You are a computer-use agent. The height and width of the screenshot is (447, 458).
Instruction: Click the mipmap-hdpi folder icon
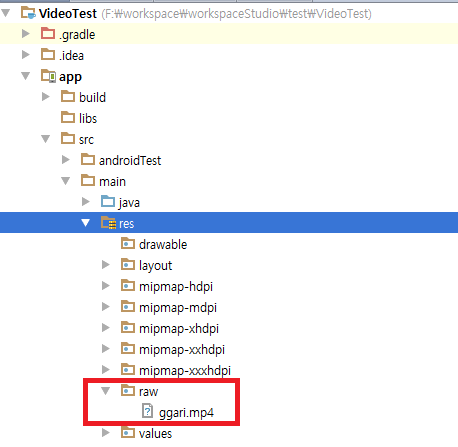point(128,285)
